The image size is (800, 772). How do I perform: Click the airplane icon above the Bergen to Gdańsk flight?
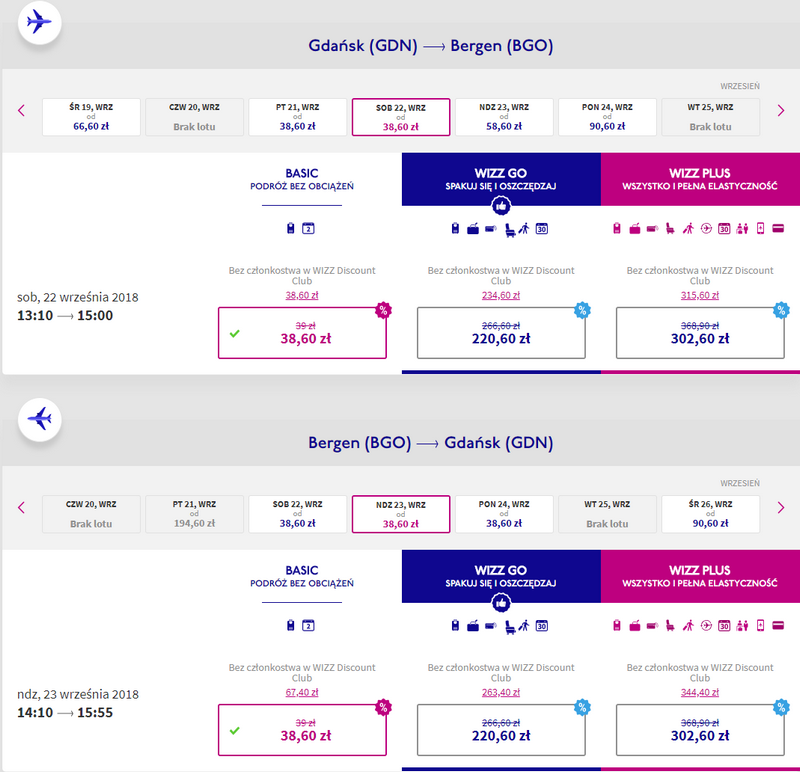coord(39,418)
